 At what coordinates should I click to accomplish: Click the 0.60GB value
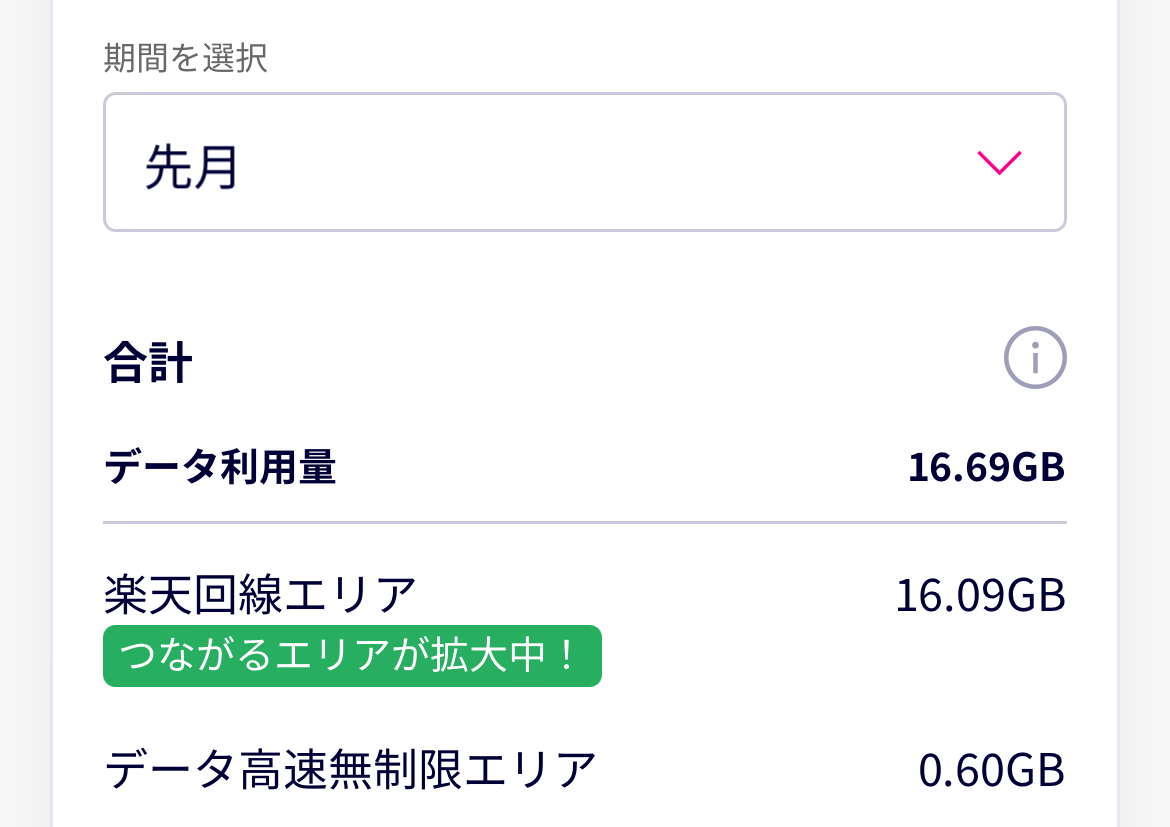point(991,770)
